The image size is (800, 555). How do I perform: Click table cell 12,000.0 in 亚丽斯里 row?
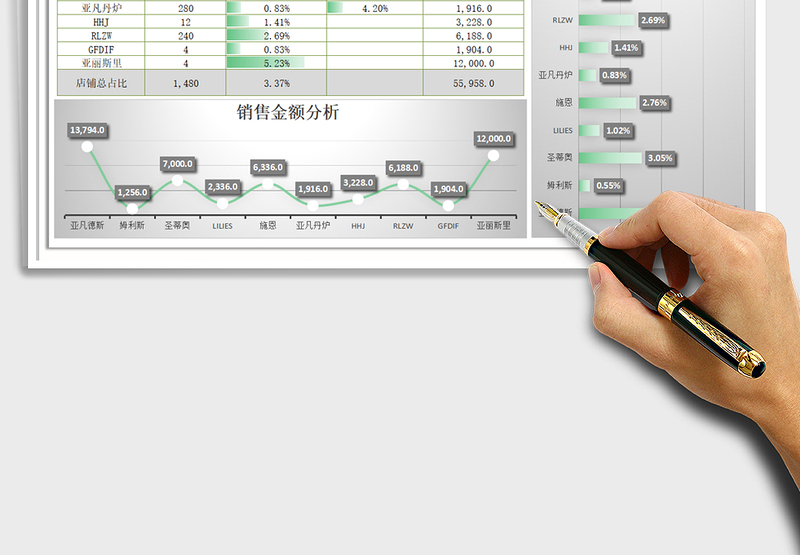click(473, 63)
